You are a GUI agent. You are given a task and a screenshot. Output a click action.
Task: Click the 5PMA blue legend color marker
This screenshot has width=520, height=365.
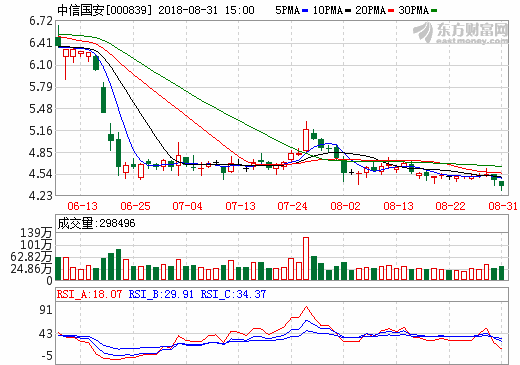[305, 11]
